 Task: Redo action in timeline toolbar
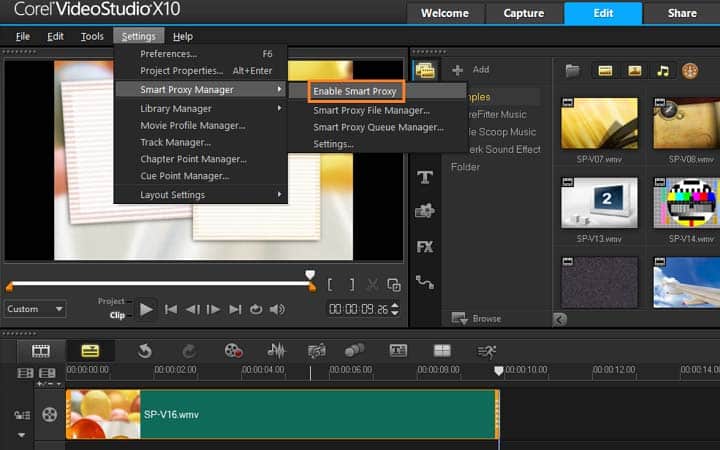coord(189,352)
